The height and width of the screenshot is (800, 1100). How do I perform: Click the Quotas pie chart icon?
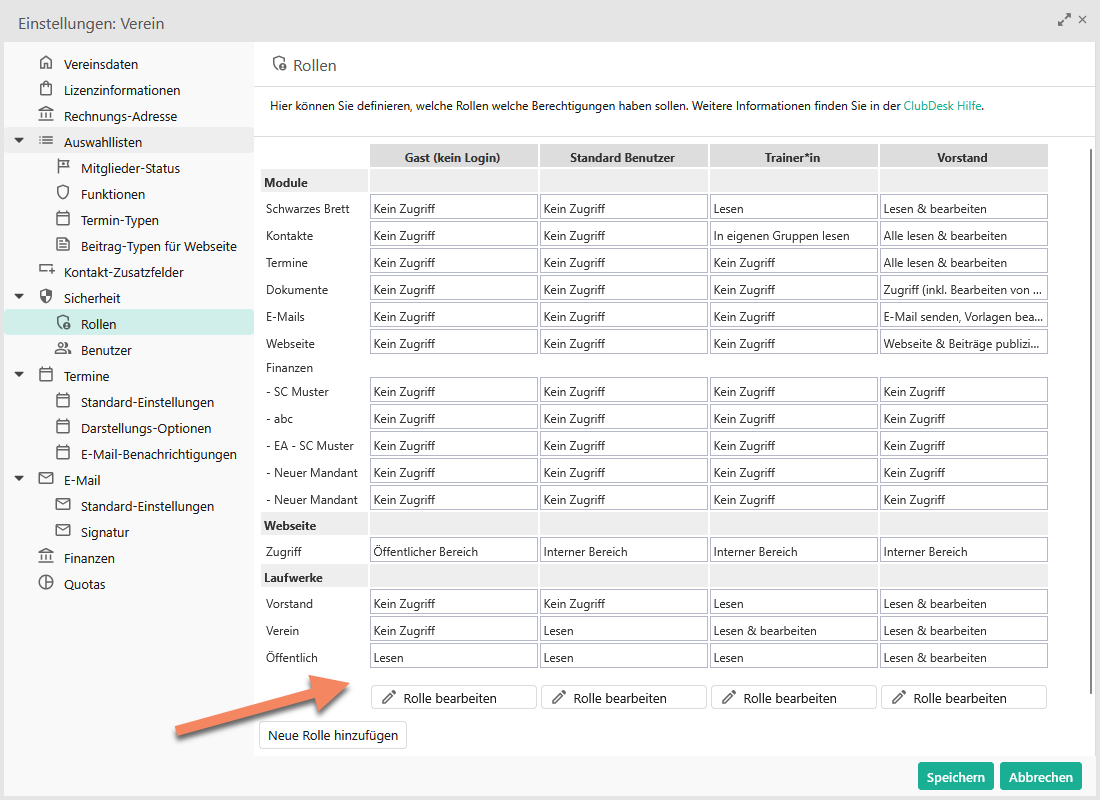click(46, 582)
